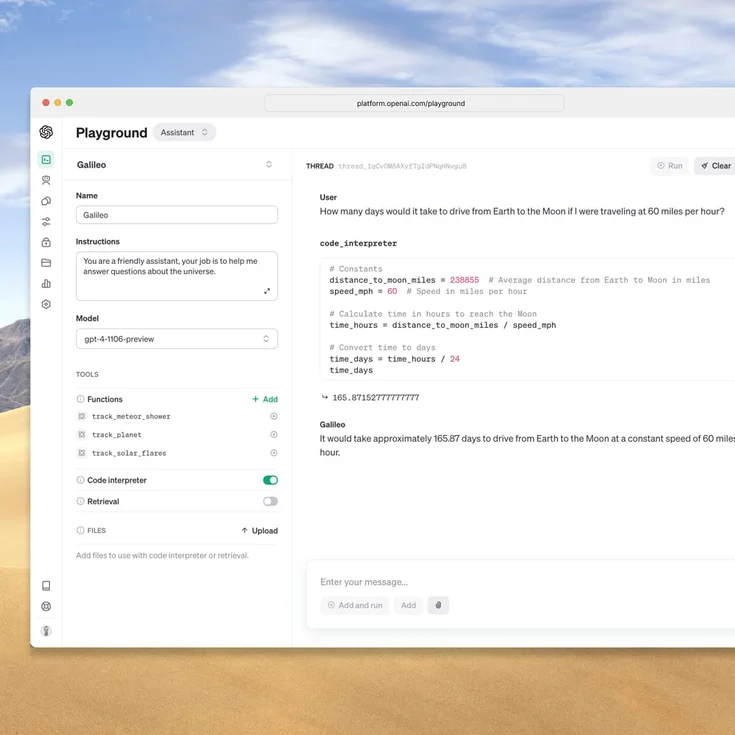Open Files folder icon in sidebar
This screenshot has width=735, height=735.
[x=46, y=263]
